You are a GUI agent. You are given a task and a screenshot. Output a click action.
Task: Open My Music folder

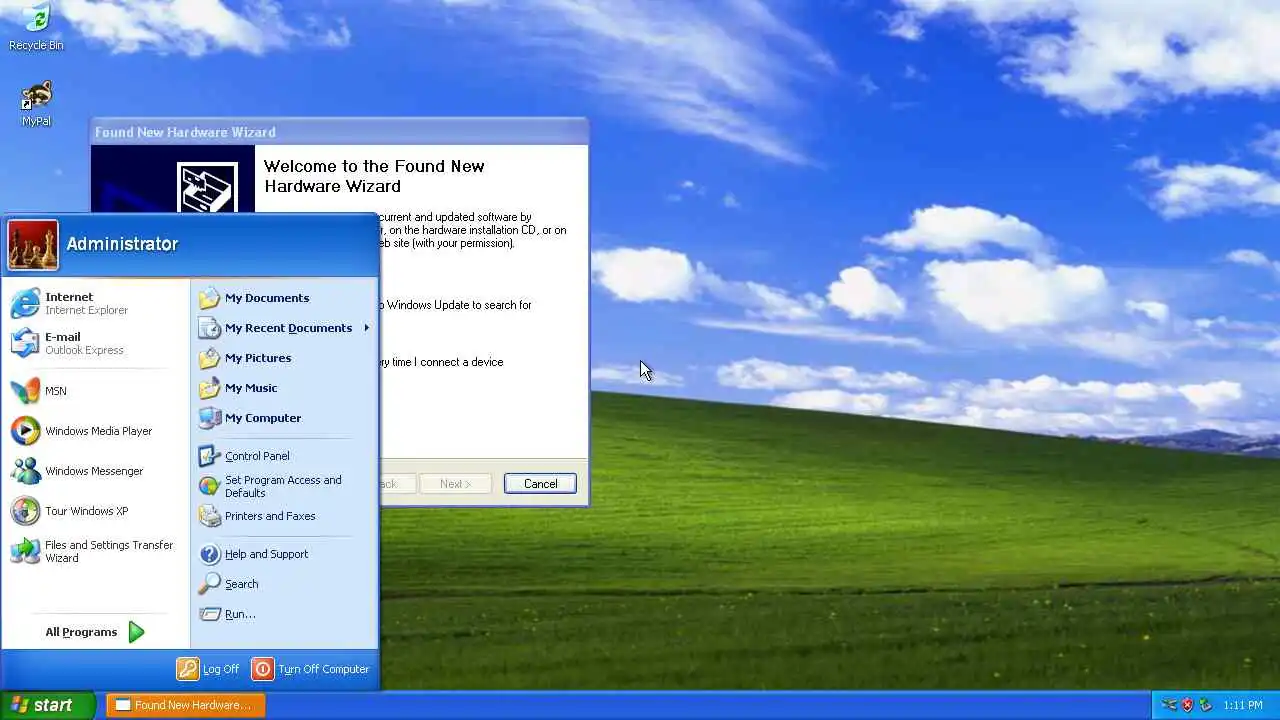click(x=284, y=388)
